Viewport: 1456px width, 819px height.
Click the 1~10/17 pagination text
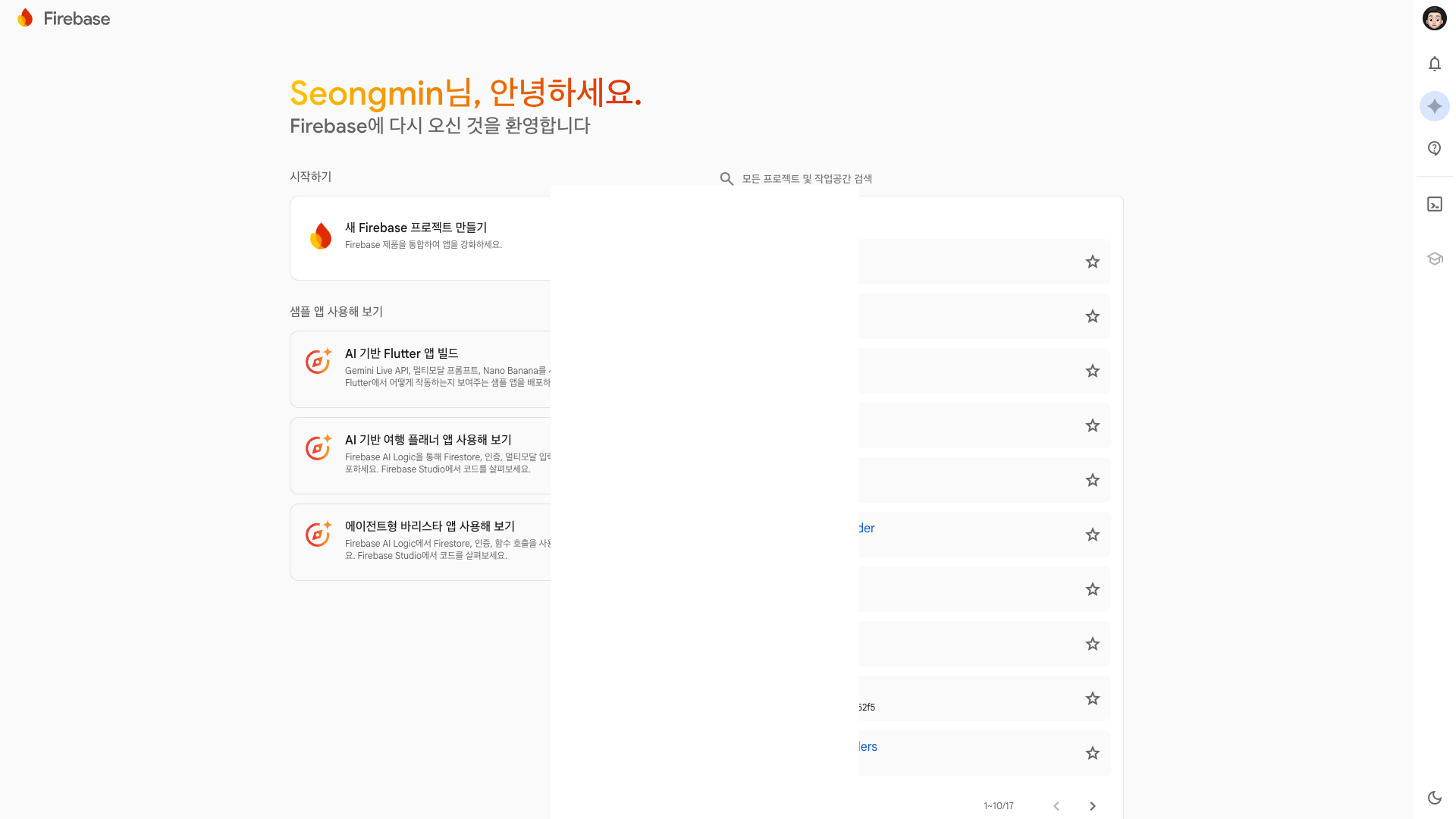[x=998, y=806]
